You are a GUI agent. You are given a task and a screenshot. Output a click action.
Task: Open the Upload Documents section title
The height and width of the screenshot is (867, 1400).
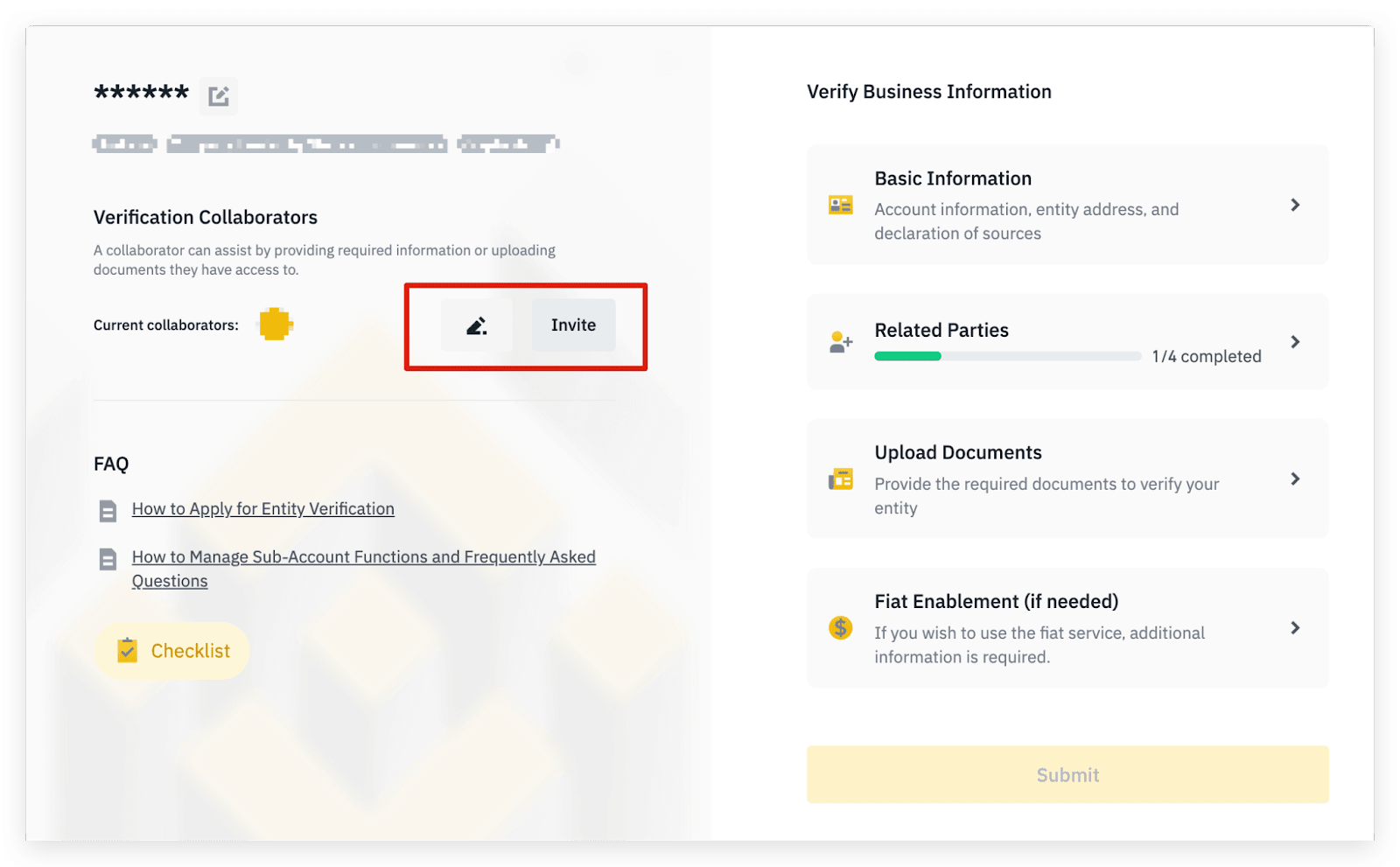pos(958,452)
